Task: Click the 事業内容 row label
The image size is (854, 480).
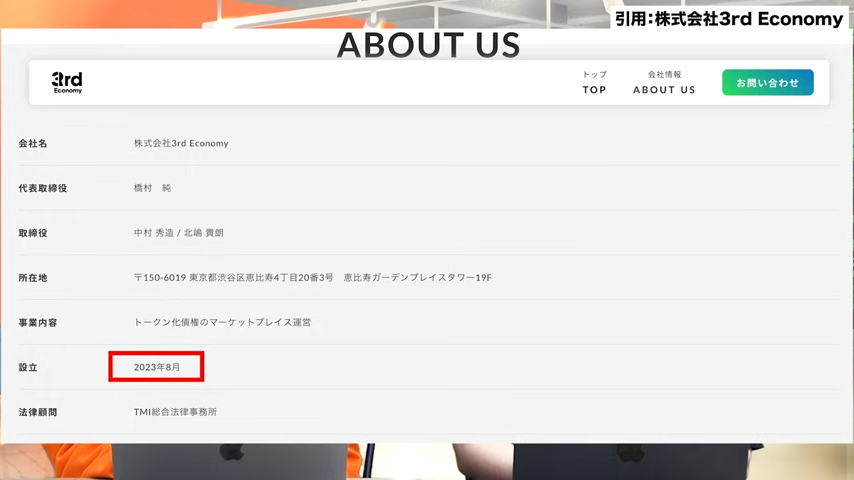Action: 38,323
